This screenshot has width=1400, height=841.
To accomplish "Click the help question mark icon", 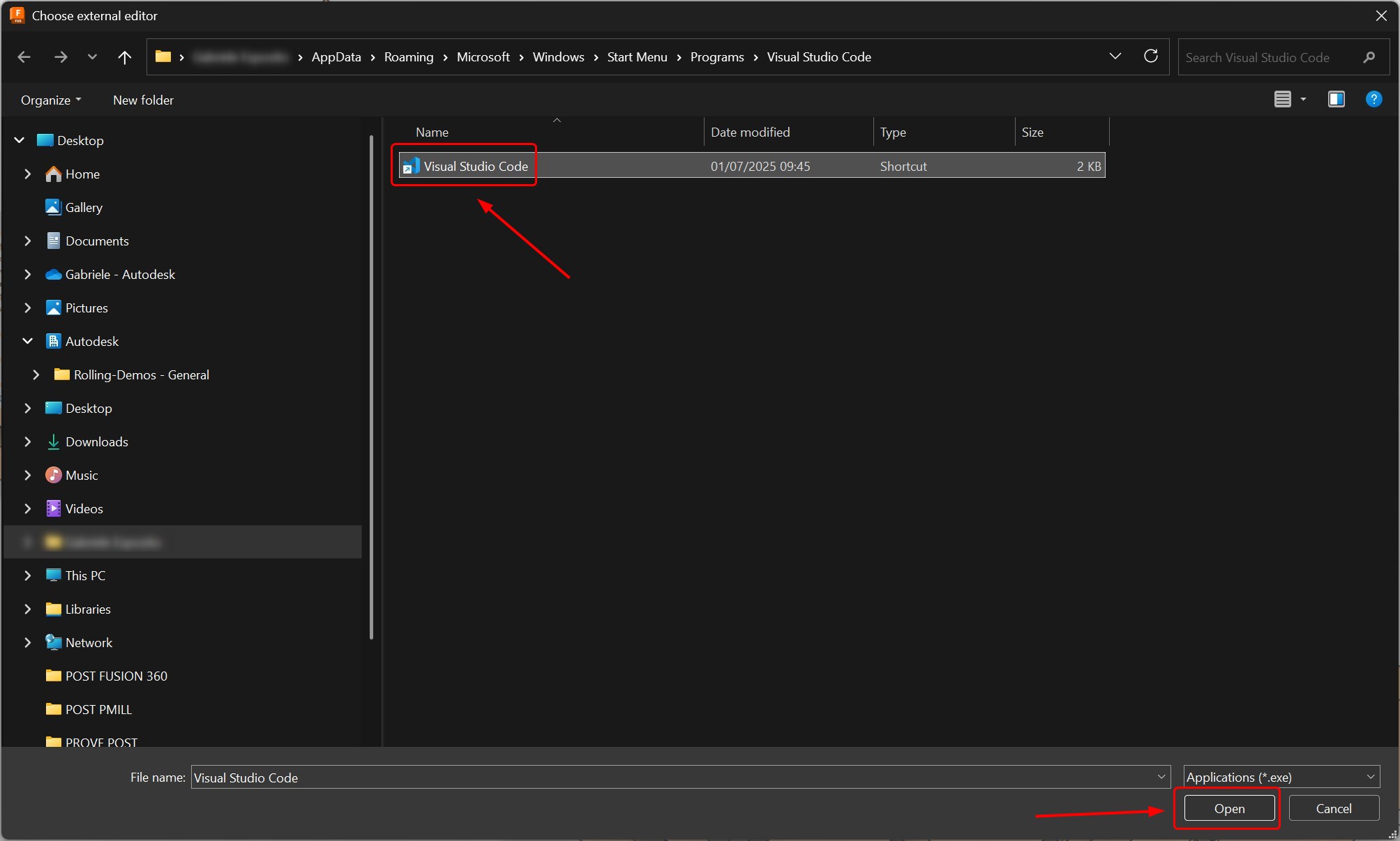I will coord(1373,99).
